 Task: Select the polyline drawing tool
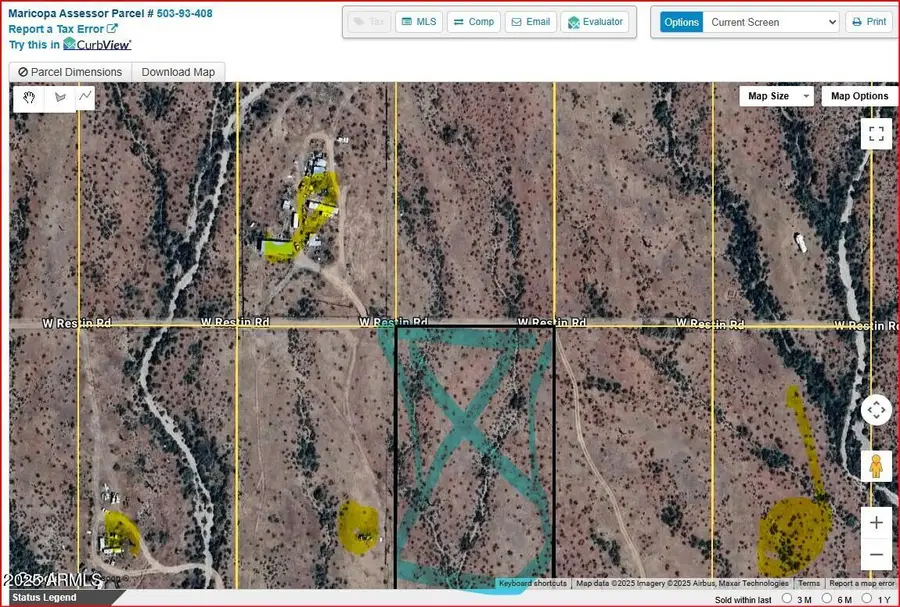pyautogui.click(x=84, y=97)
